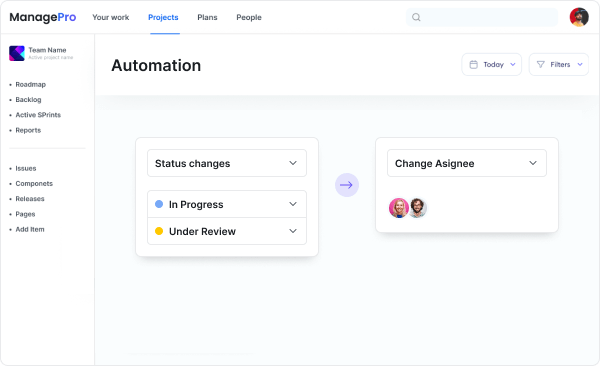600x366 pixels.
Task: Expand the Change Asignee dropdown
Action: click(x=467, y=163)
